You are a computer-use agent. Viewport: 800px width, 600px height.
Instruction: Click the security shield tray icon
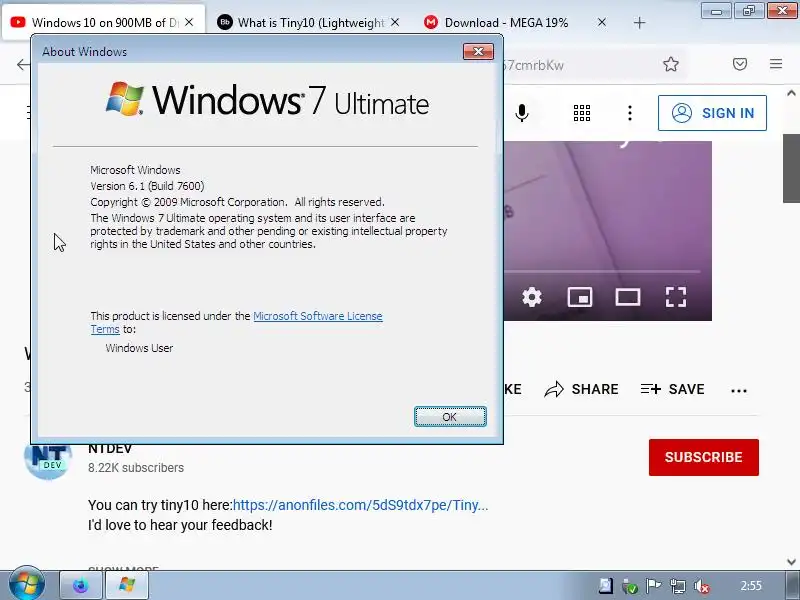pos(630,587)
